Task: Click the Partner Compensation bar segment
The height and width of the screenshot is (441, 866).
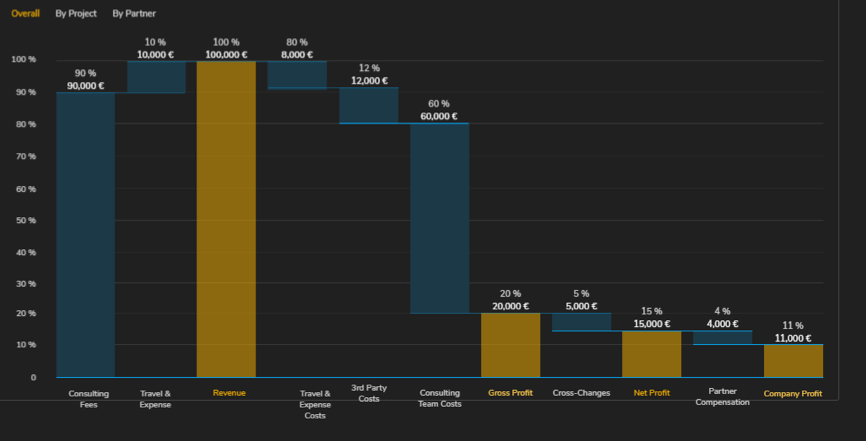Action: coord(722,338)
